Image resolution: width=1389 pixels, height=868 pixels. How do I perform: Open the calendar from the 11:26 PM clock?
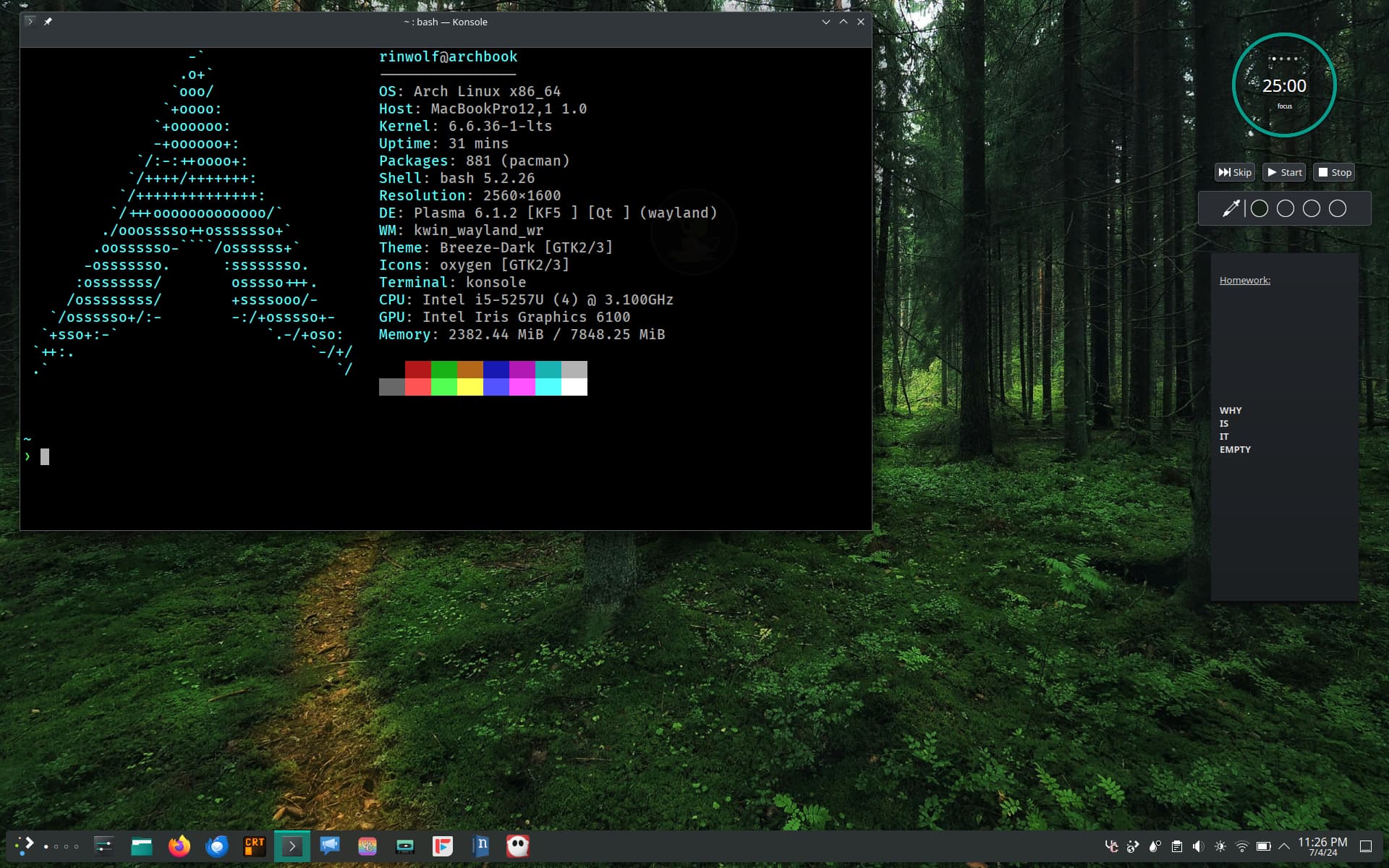pyautogui.click(x=1322, y=846)
